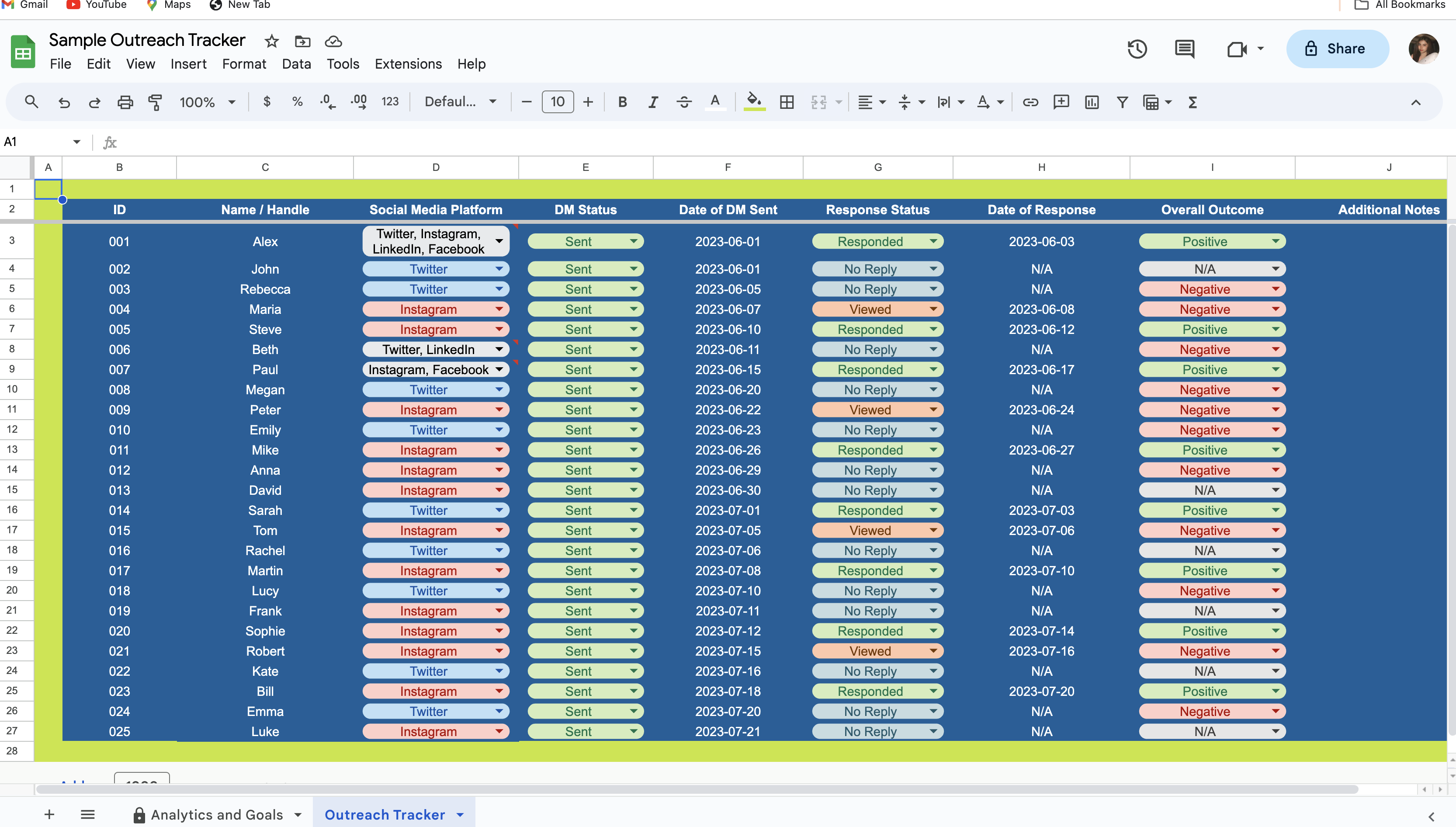Open the fill color picker
The width and height of the screenshot is (1456, 827).
(x=754, y=102)
